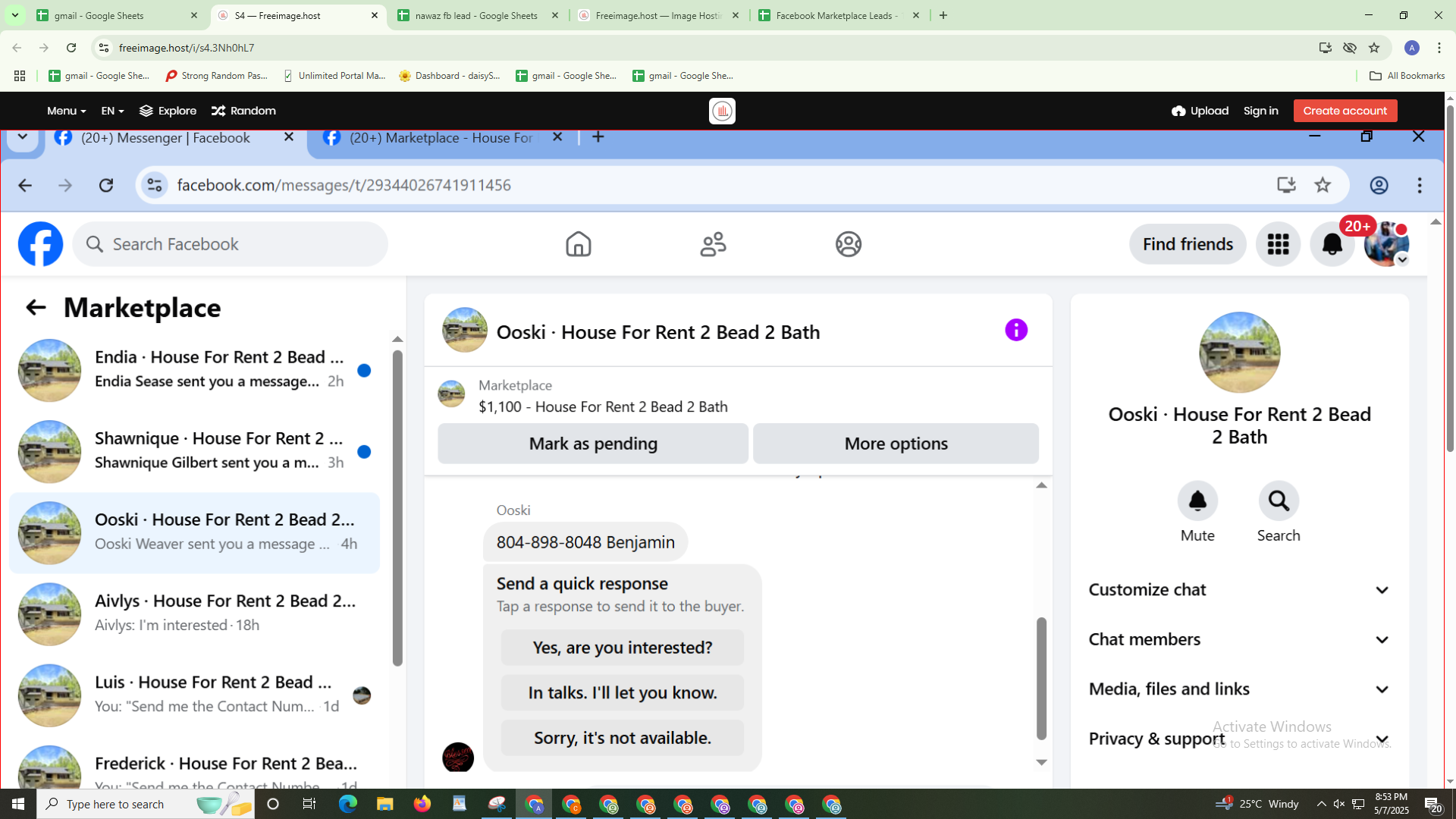Click the Freeimage.host Upload cloud icon
This screenshot has height=819, width=1456.
(x=1178, y=111)
